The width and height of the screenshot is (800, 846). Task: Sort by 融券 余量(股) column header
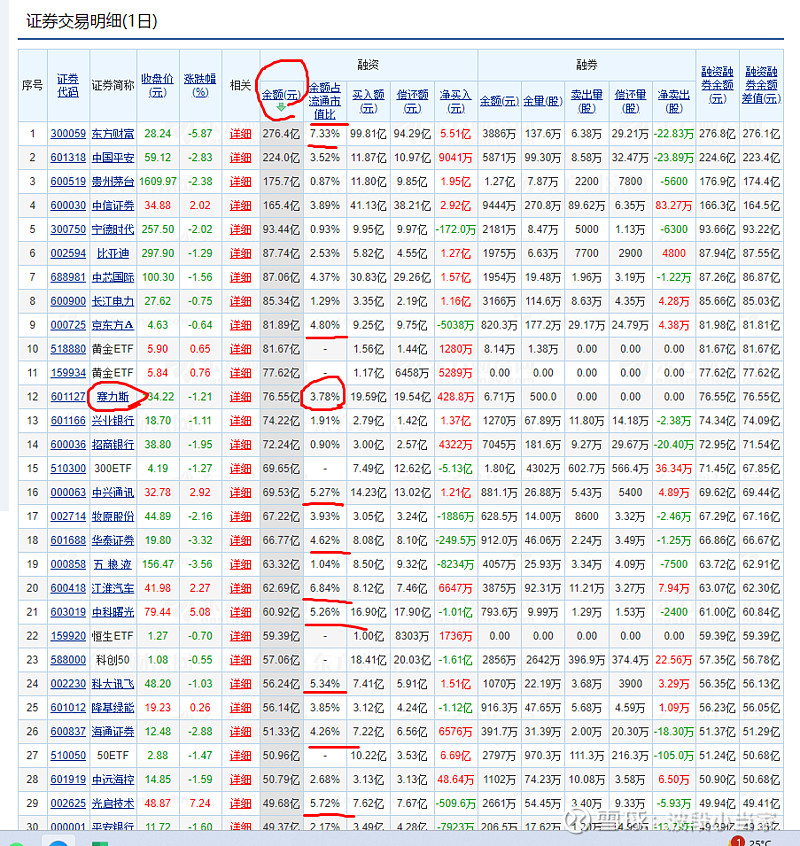(543, 101)
